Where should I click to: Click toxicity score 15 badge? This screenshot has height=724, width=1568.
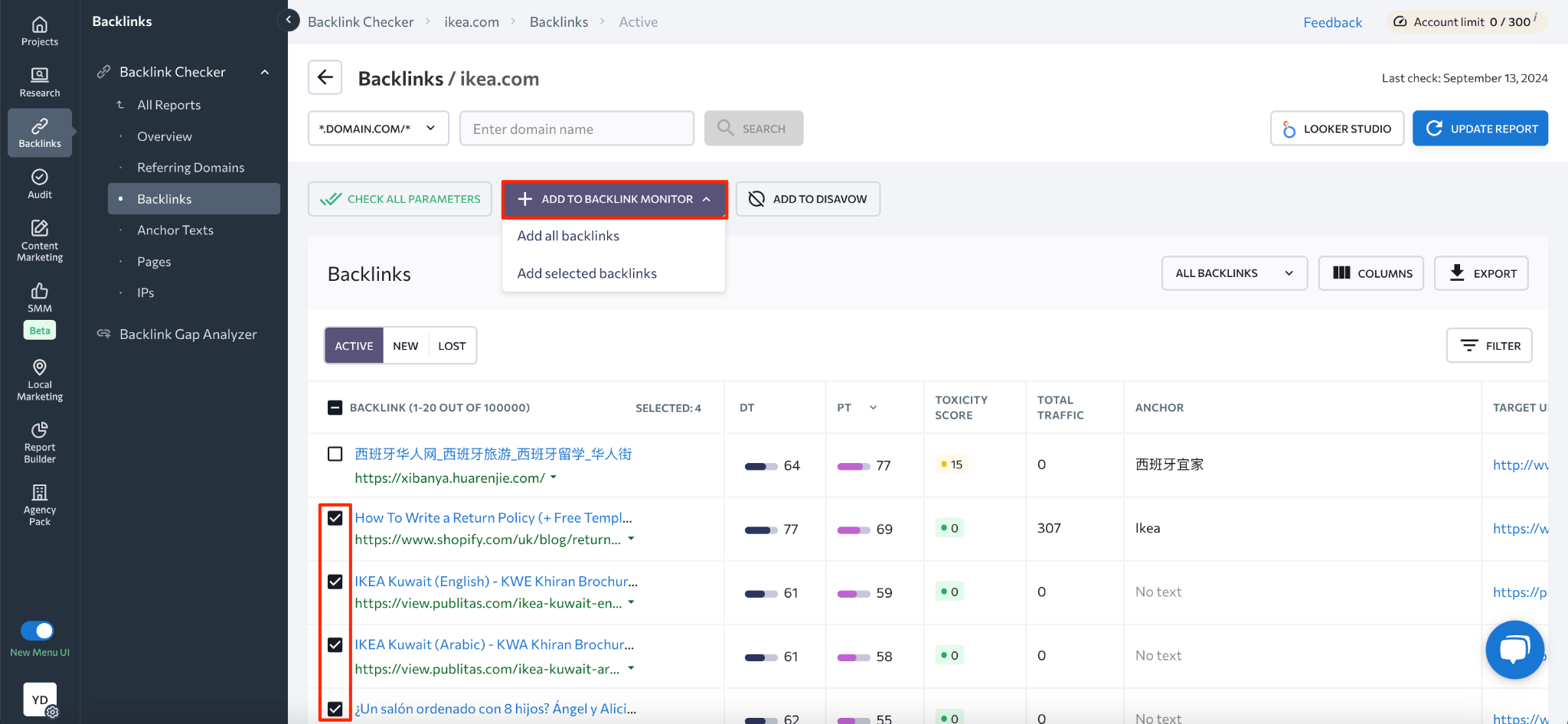tap(952, 465)
